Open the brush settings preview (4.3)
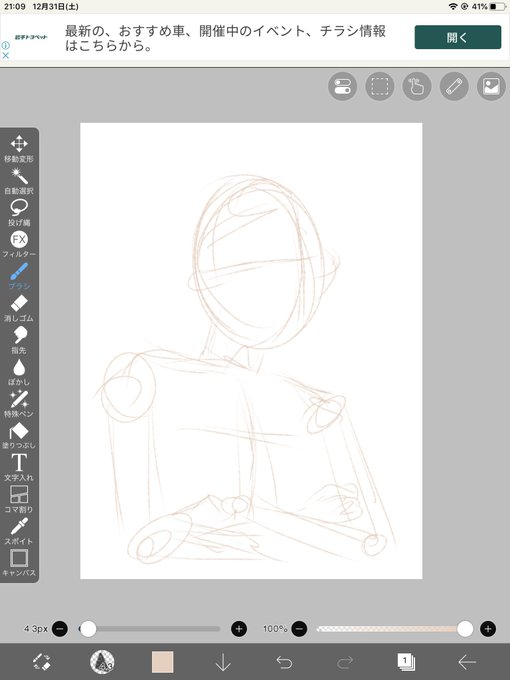Viewport: 510px width, 680px height. (x=102, y=662)
